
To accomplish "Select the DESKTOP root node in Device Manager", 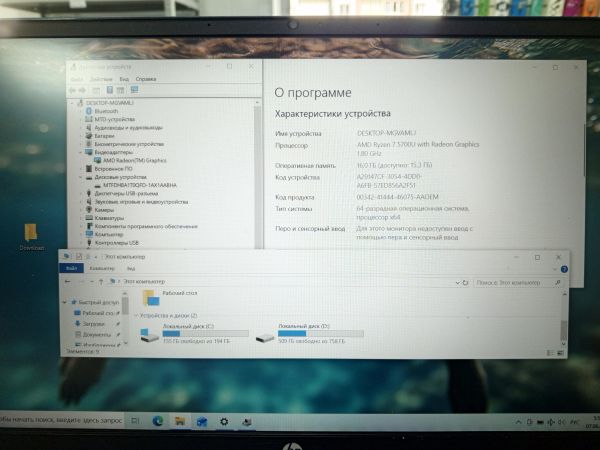I will [x=109, y=103].
